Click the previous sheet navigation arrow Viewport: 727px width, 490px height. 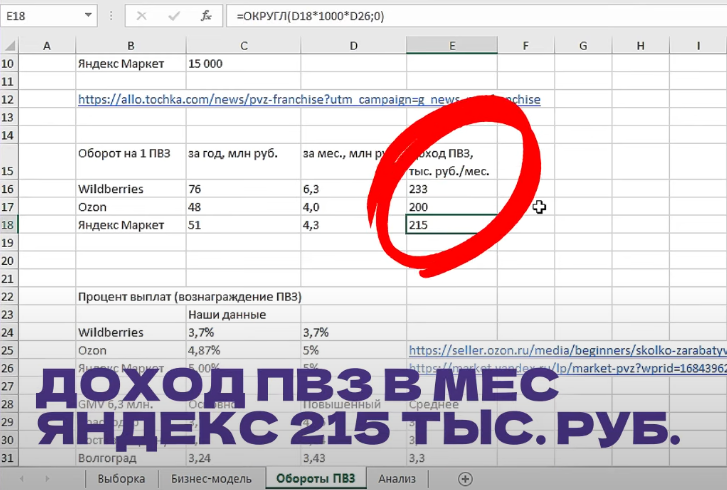[x=21, y=478]
